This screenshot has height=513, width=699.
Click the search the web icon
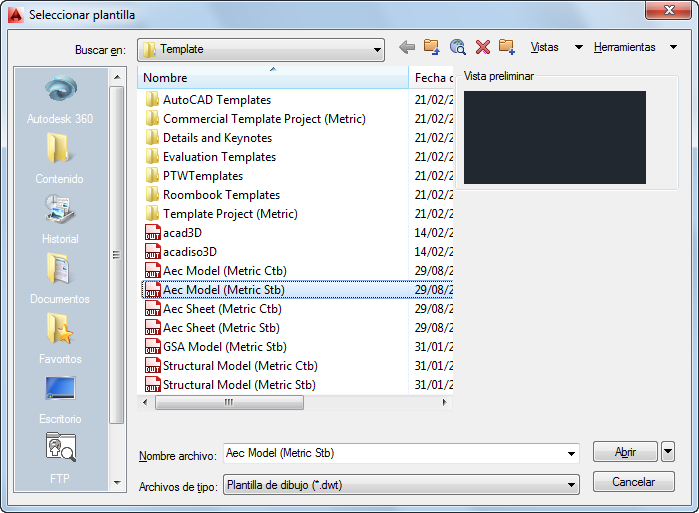point(458,47)
